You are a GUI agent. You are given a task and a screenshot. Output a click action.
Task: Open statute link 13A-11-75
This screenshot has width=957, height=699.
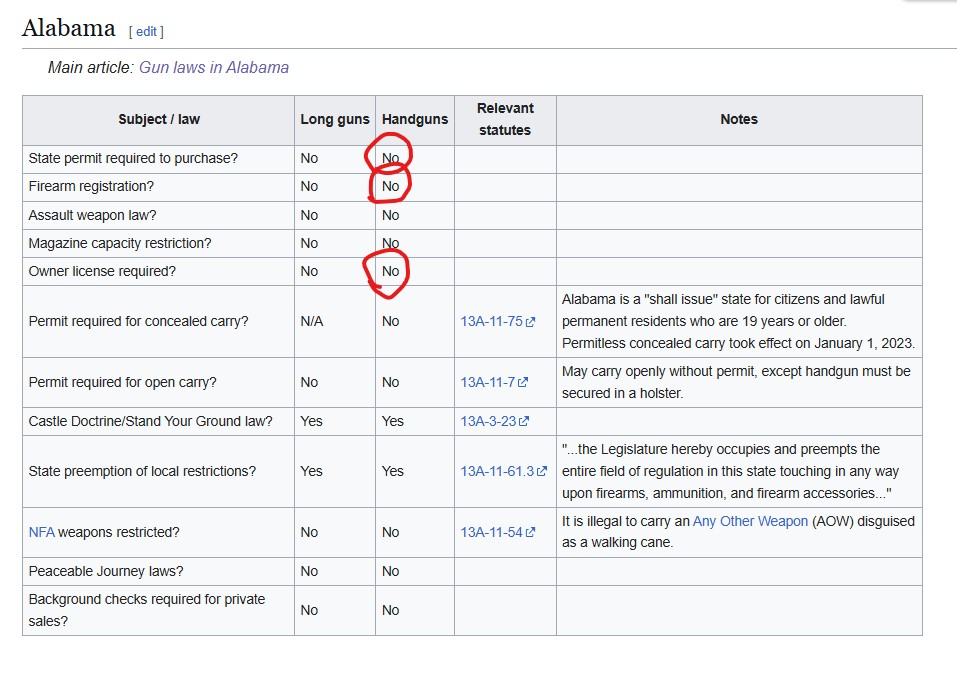pyautogui.click(x=491, y=321)
